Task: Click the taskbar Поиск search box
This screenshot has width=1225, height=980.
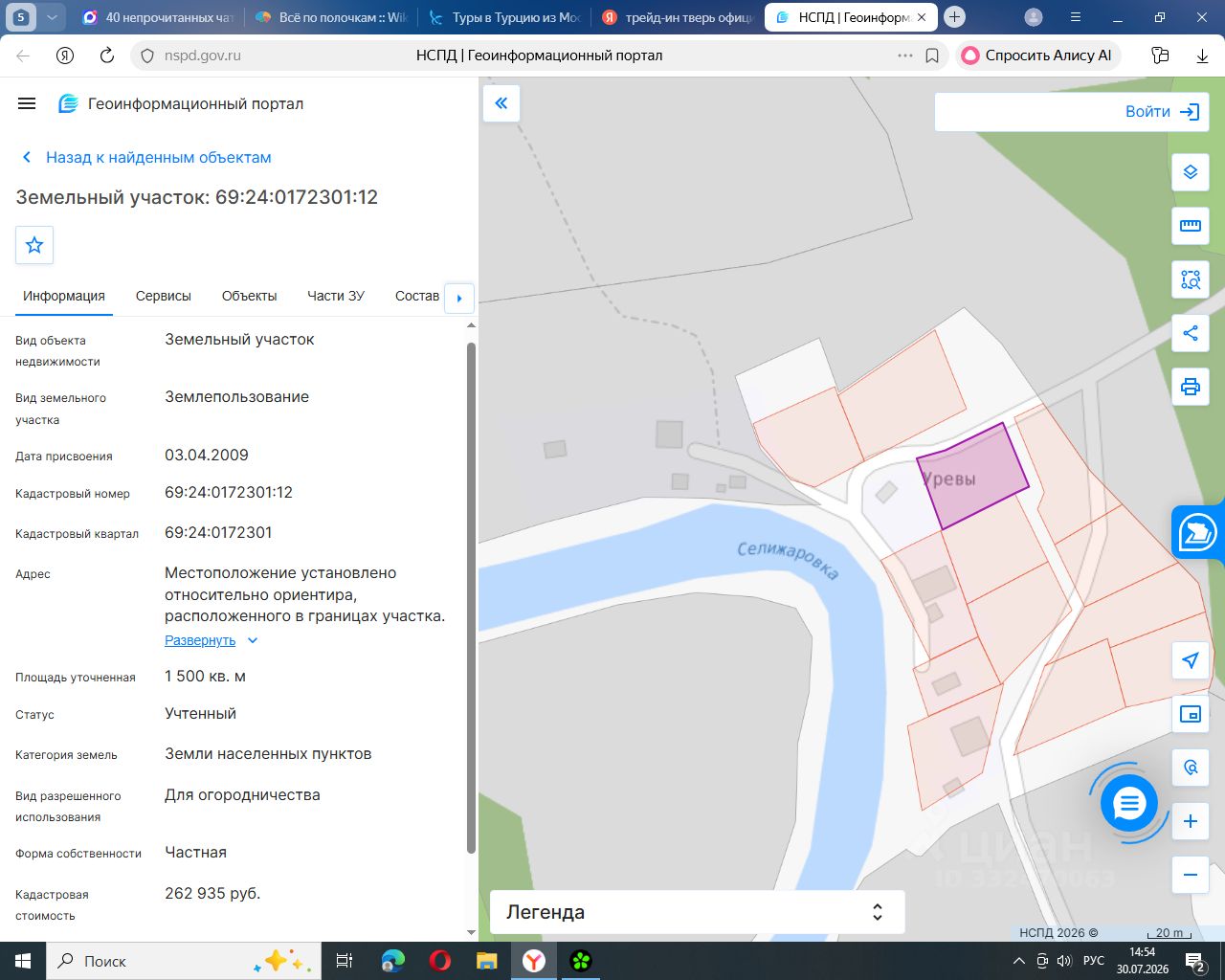Action: (x=182, y=961)
